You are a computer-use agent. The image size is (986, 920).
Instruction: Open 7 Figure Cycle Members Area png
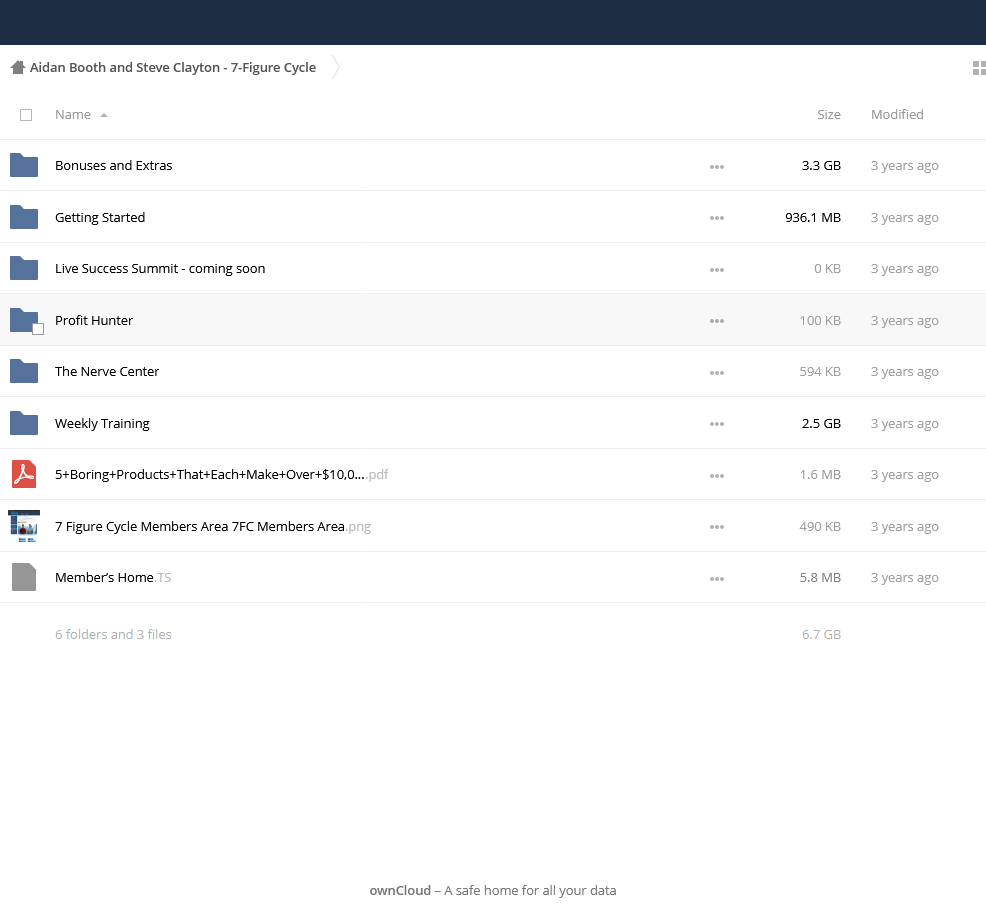213,526
